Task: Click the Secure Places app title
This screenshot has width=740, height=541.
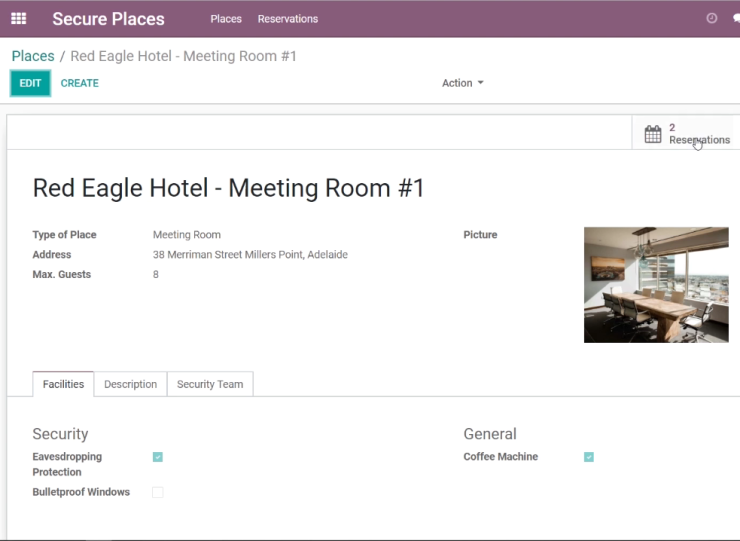Action: [x=109, y=19]
